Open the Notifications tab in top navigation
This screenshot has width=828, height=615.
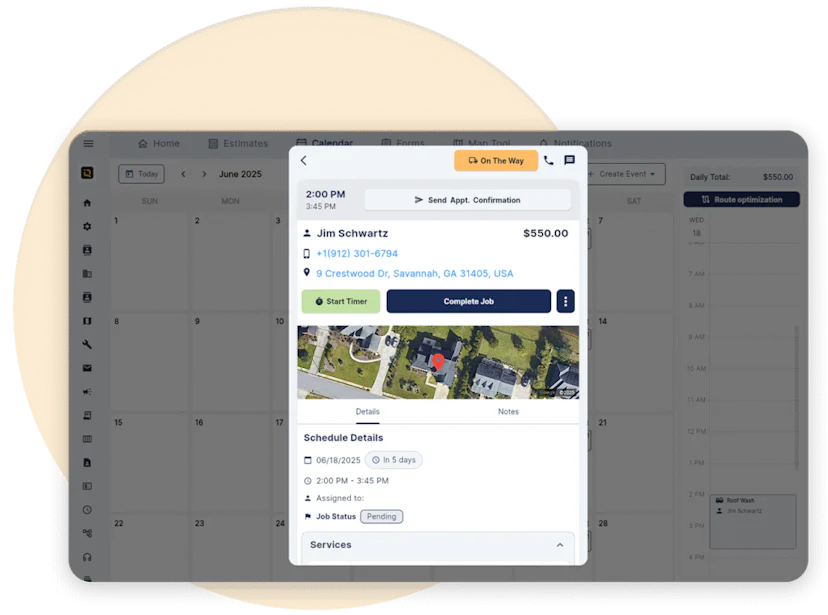pos(575,144)
